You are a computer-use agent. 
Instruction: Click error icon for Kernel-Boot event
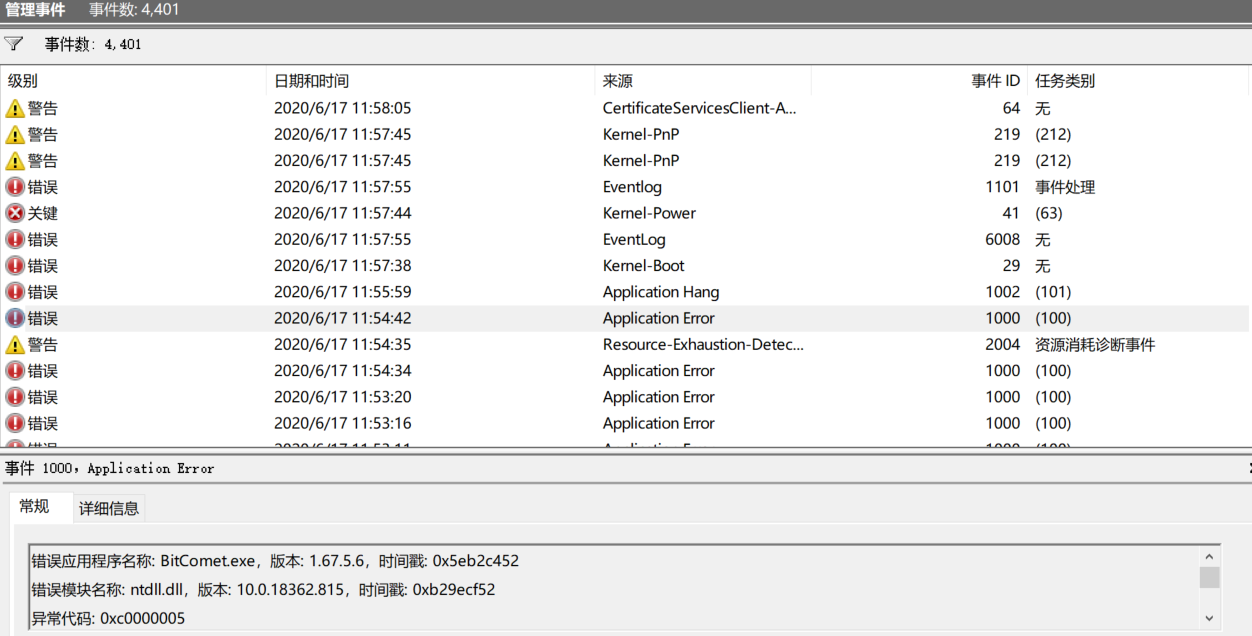point(15,266)
